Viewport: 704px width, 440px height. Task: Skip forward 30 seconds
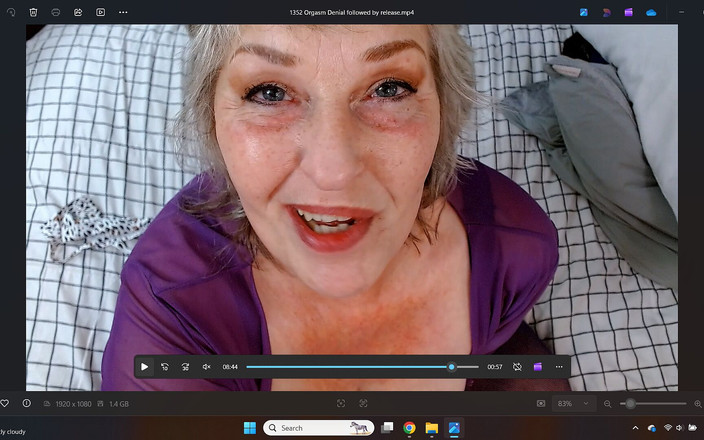(x=185, y=367)
